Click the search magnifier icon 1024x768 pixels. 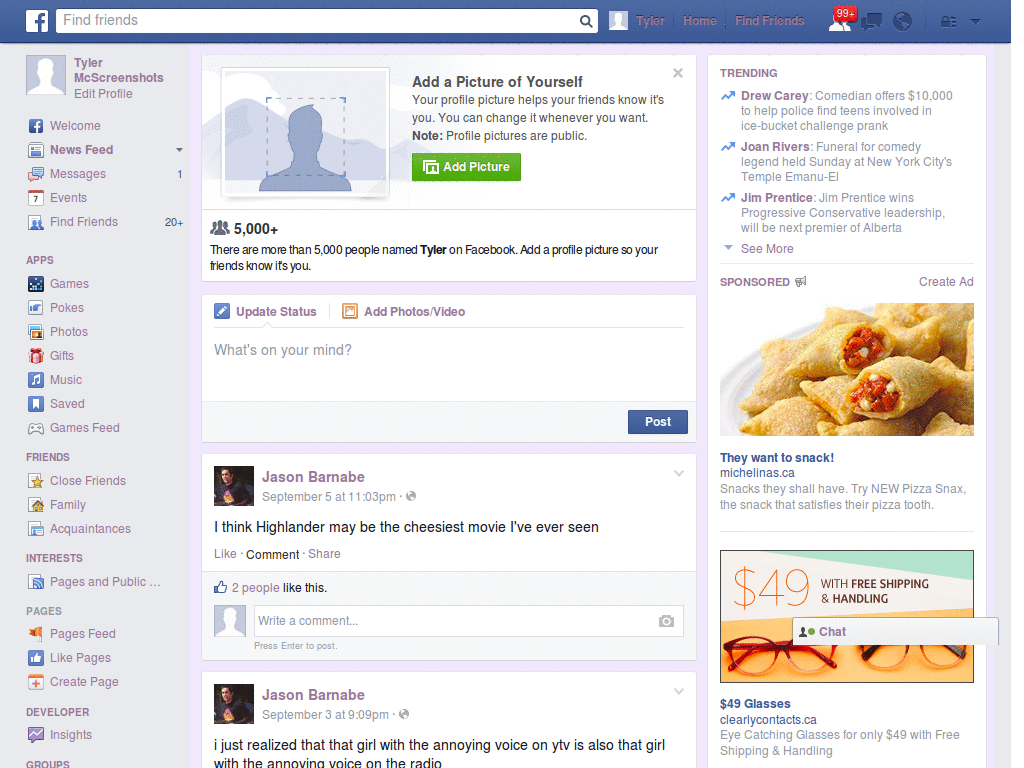click(586, 21)
